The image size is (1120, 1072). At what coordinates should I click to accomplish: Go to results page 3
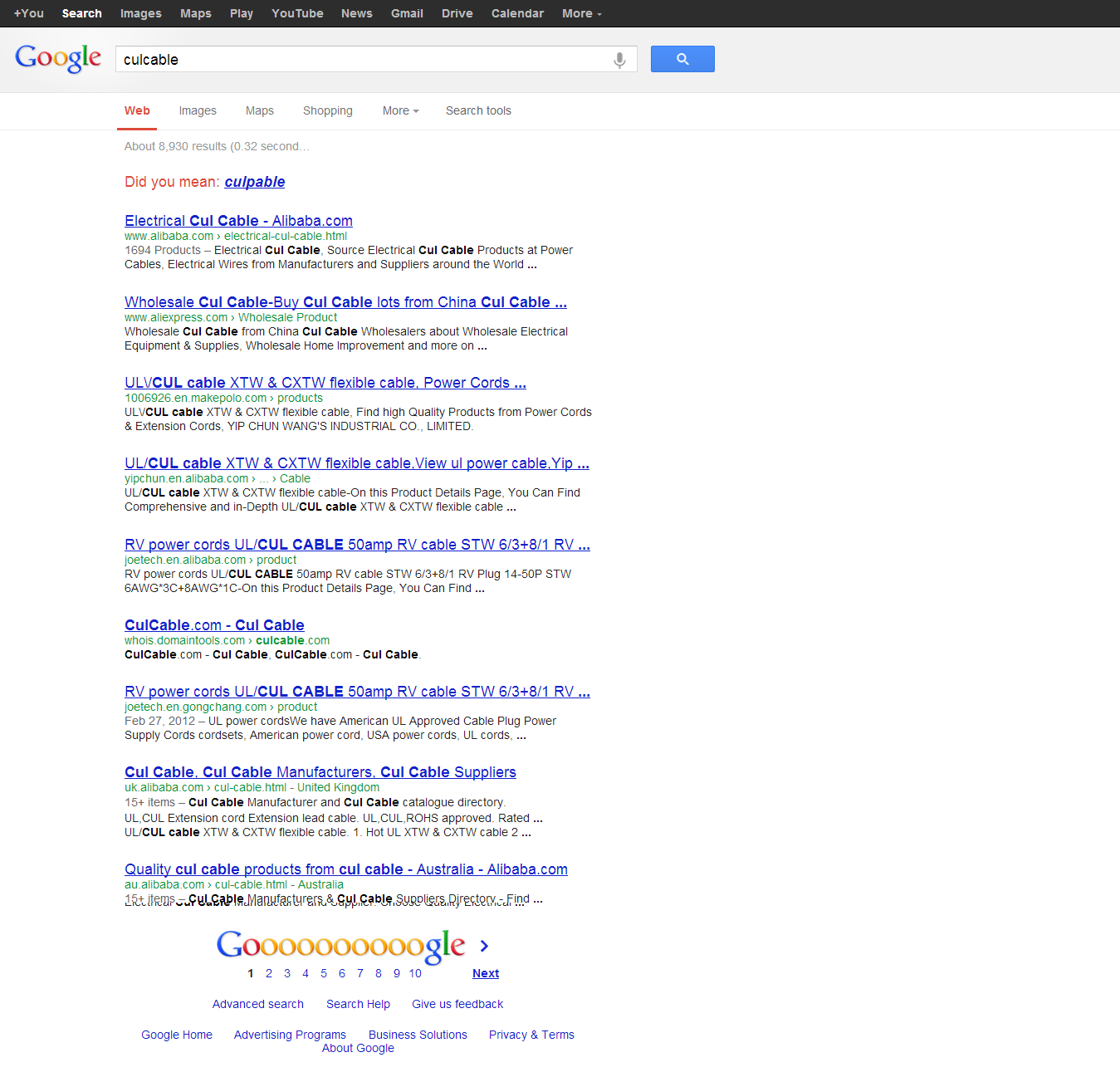pyautogui.click(x=287, y=973)
